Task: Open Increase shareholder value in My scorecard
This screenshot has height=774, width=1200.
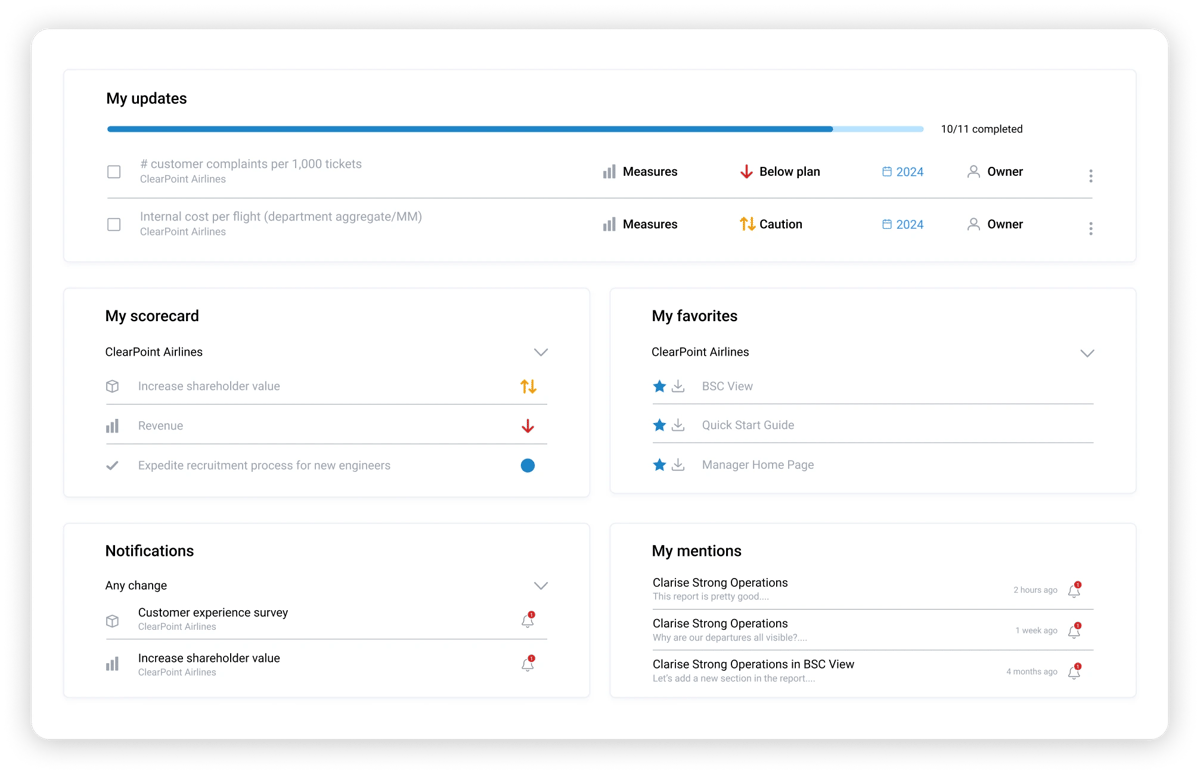Action: pos(209,386)
